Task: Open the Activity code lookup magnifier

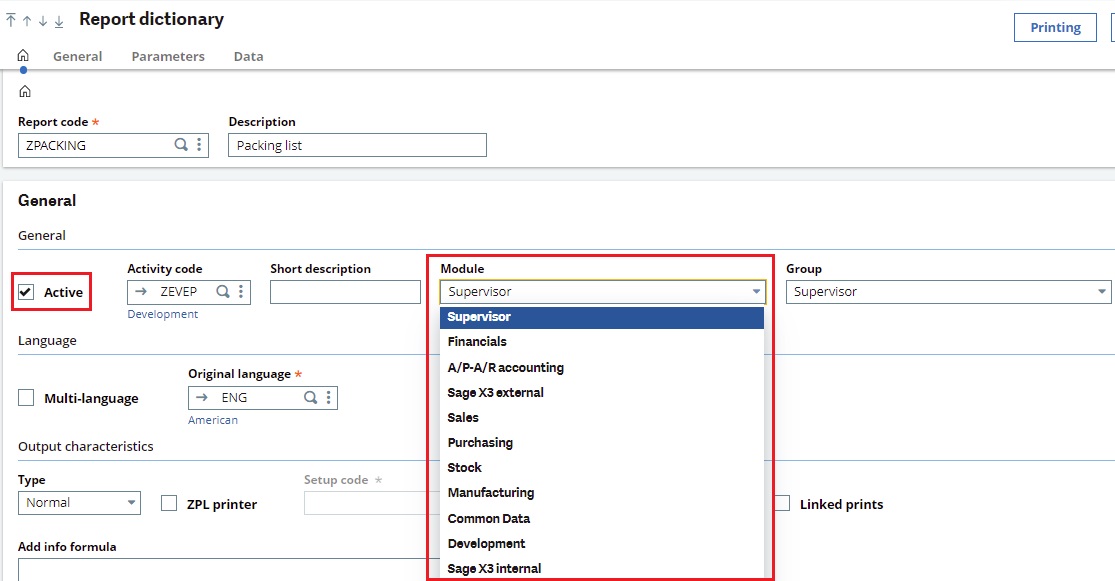Action: [x=221, y=291]
